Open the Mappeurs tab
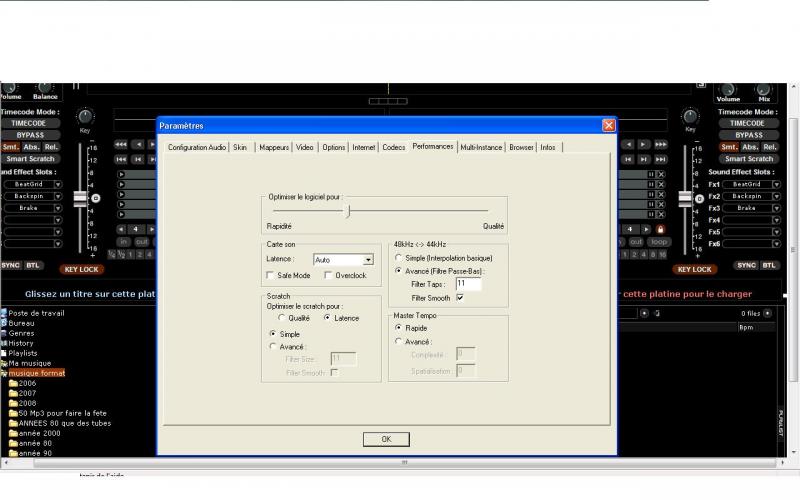800x500 pixels. click(x=274, y=147)
